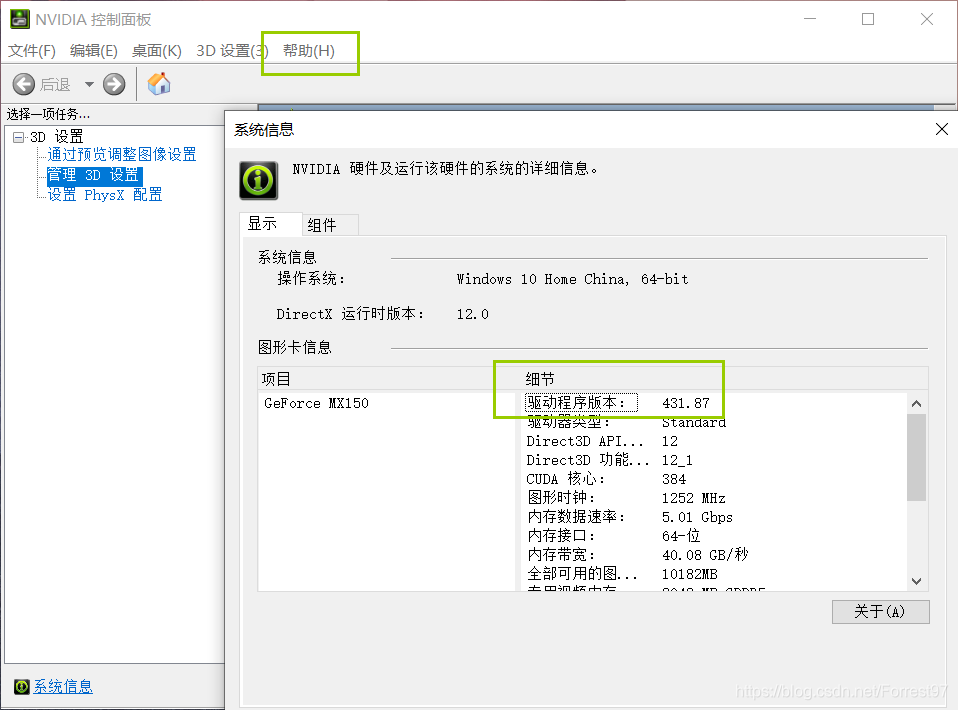Click the 384 CUDA cores value

point(674,479)
